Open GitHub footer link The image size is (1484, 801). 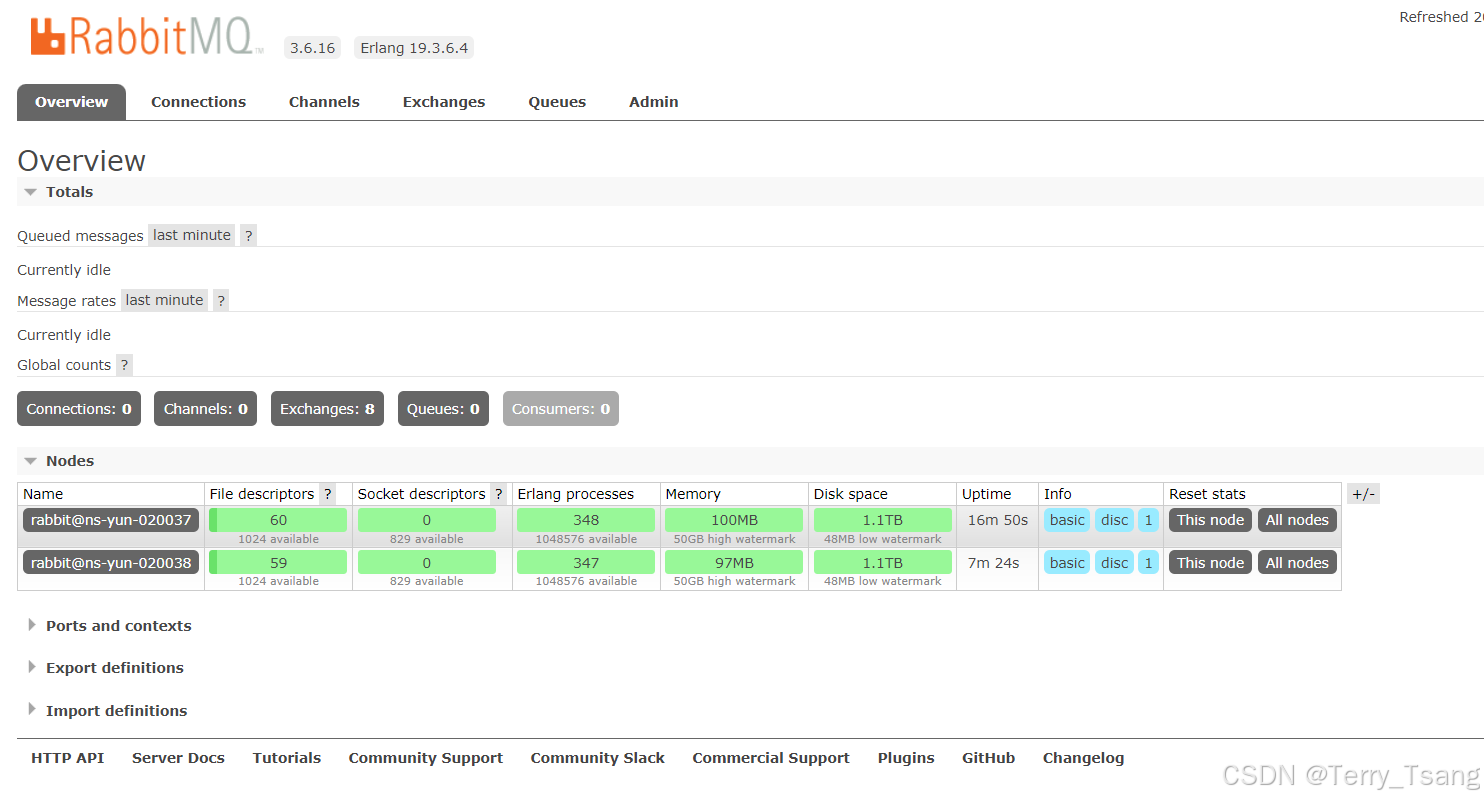click(988, 758)
